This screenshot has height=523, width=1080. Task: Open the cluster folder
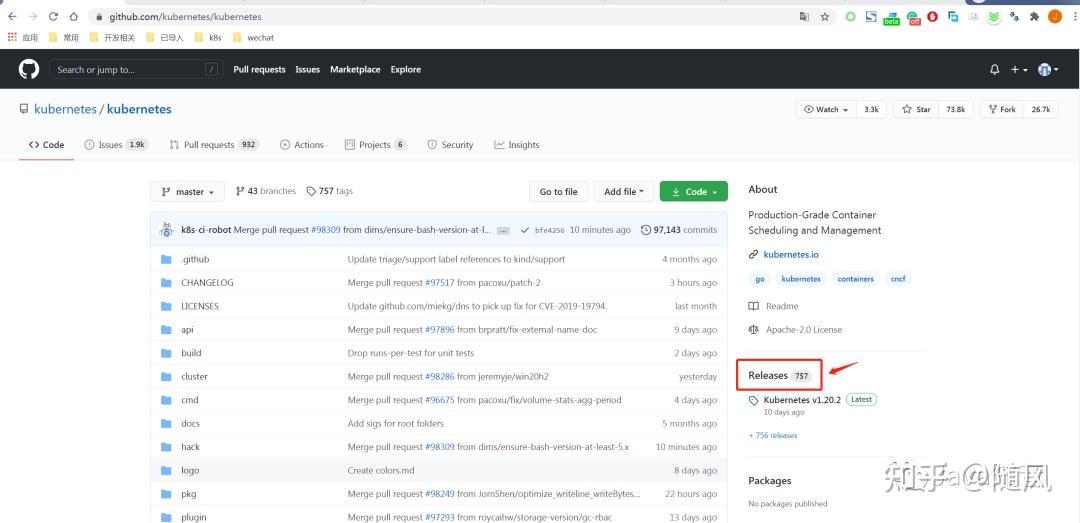point(194,376)
